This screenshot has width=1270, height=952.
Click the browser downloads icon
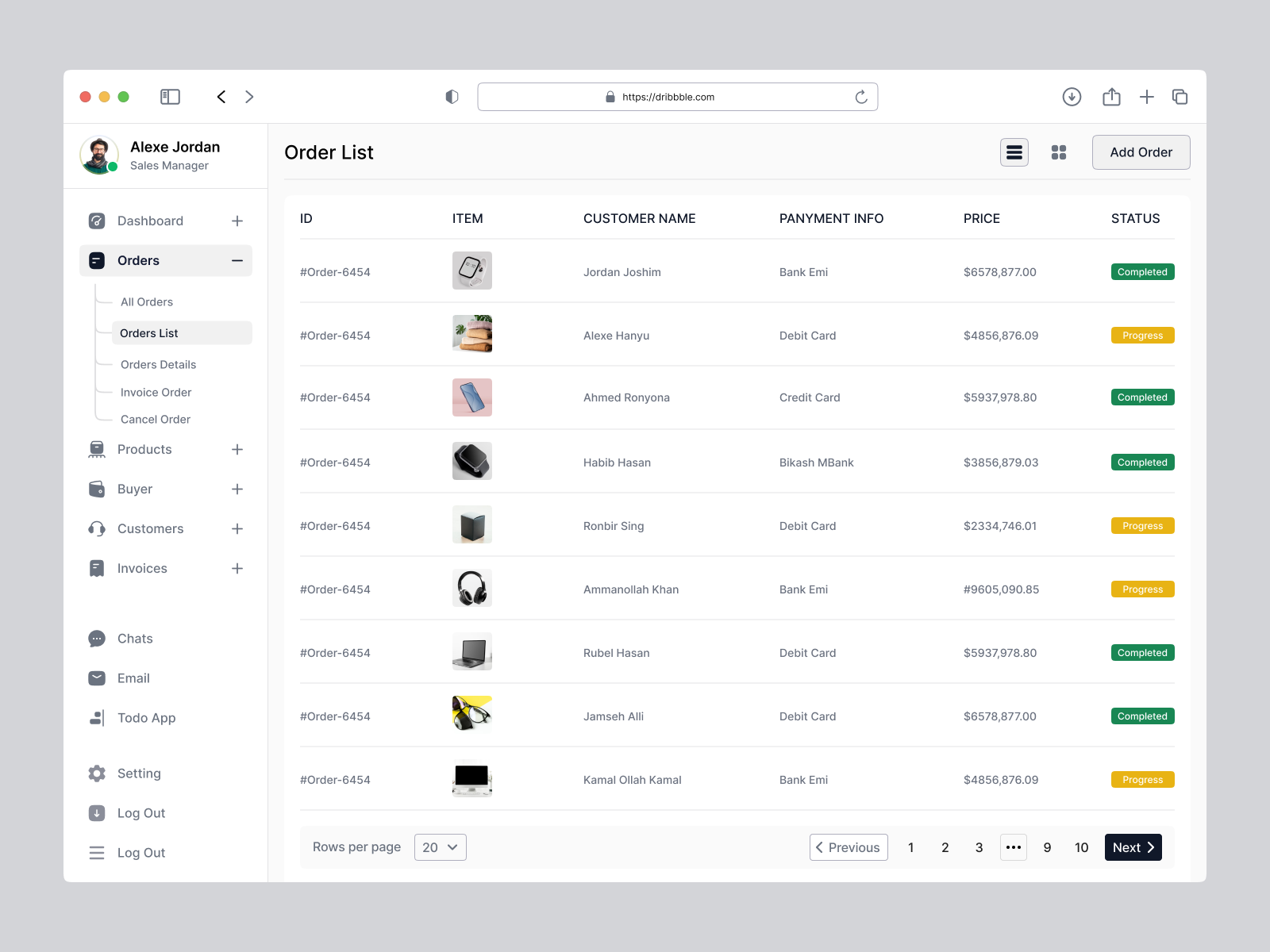tap(1072, 97)
